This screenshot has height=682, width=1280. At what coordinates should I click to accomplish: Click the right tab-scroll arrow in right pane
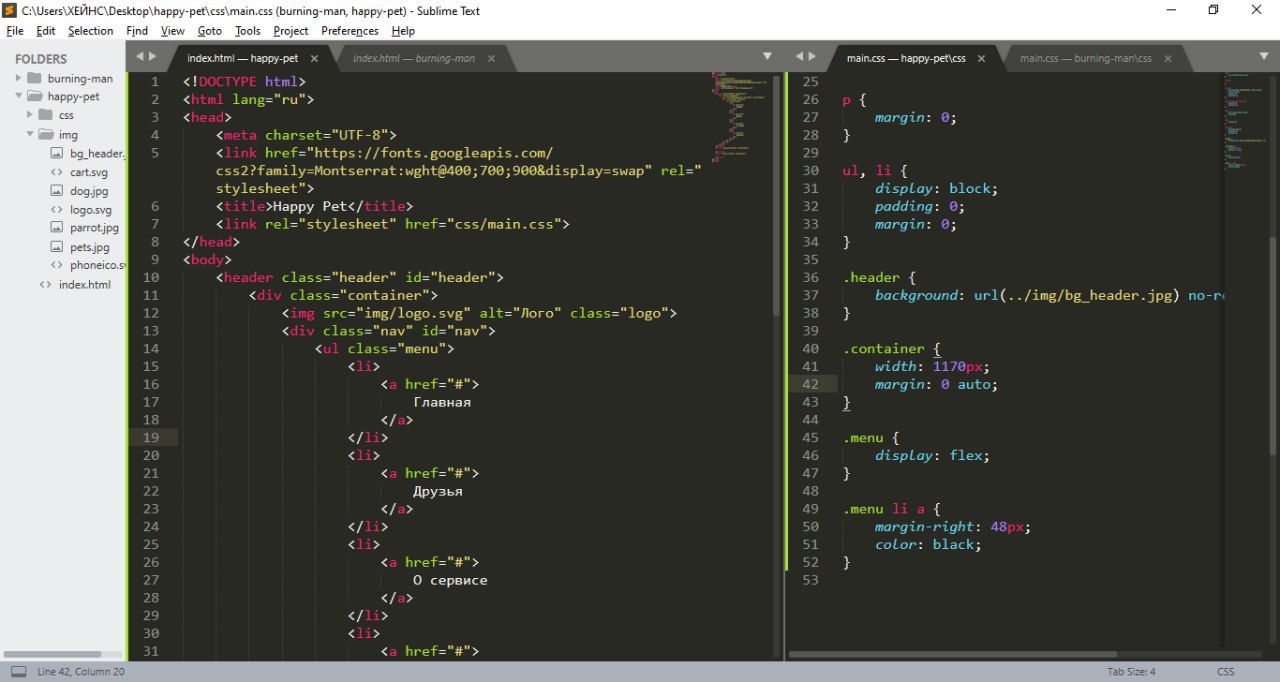[x=814, y=57]
